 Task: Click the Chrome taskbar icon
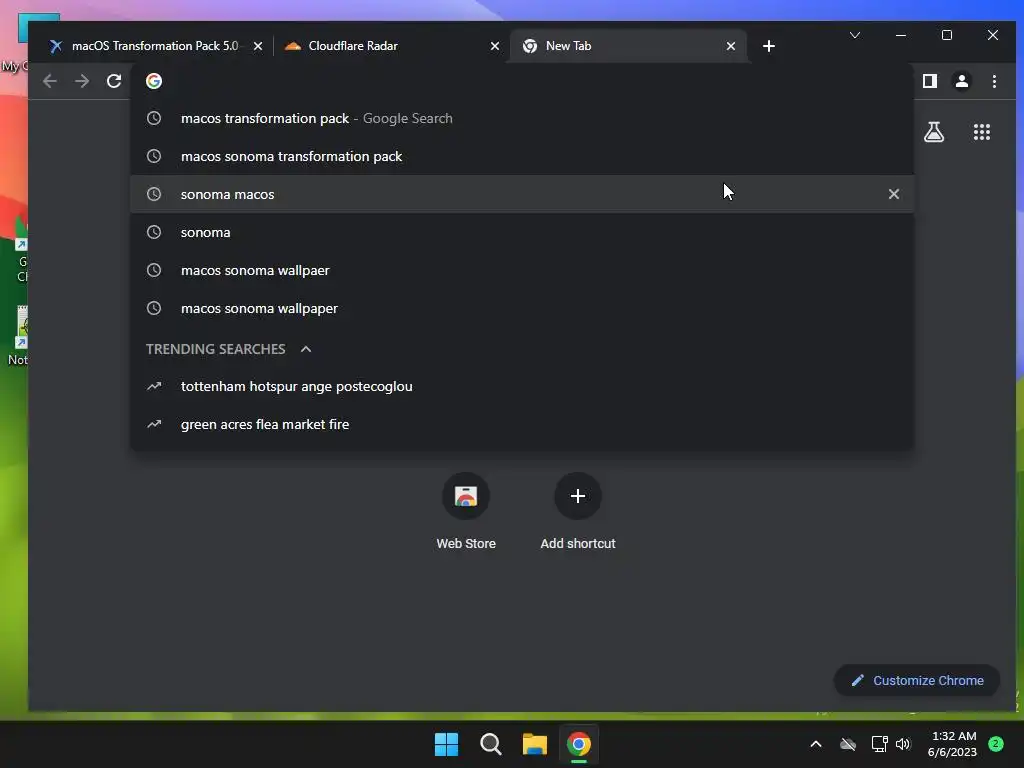click(x=579, y=744)
